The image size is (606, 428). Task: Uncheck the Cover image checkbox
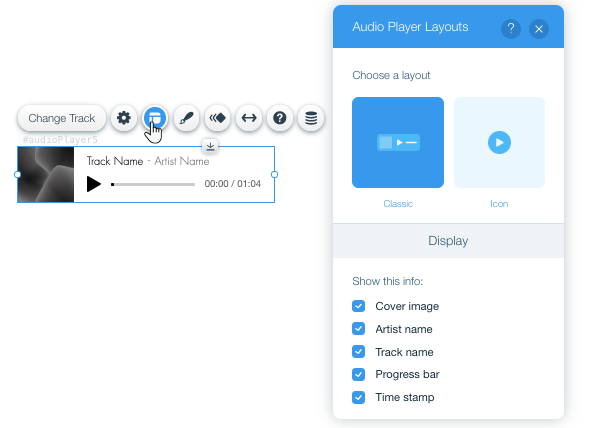click(x=358, y=306)
